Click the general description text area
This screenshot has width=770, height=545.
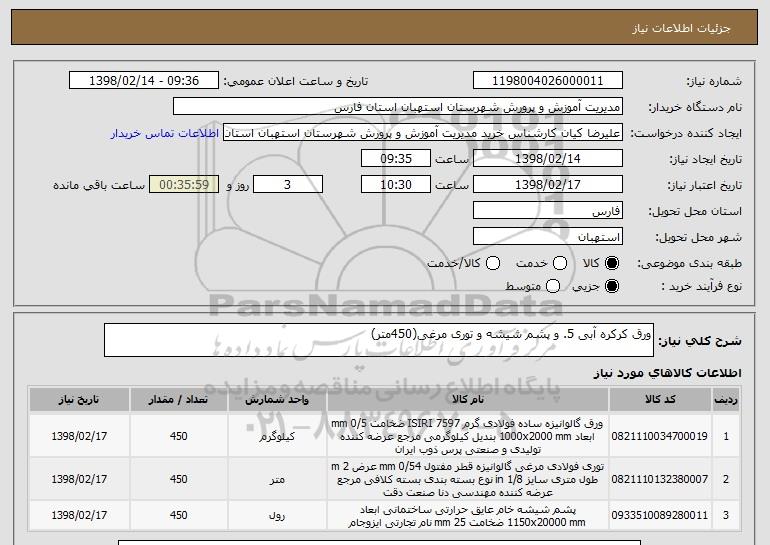[379, 340]
